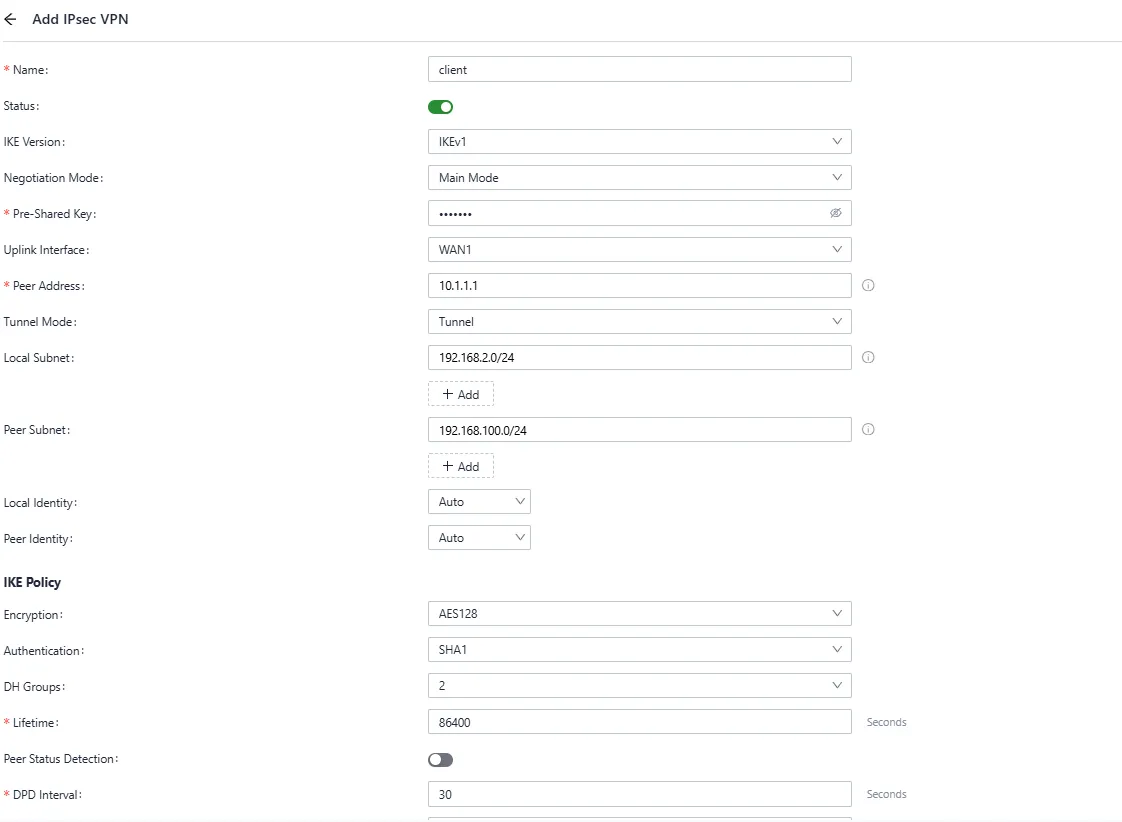Edit the Peer Subnet field 192.168.100.0/24
This screenshot has width=1122, height=822.
click(640, 430)
